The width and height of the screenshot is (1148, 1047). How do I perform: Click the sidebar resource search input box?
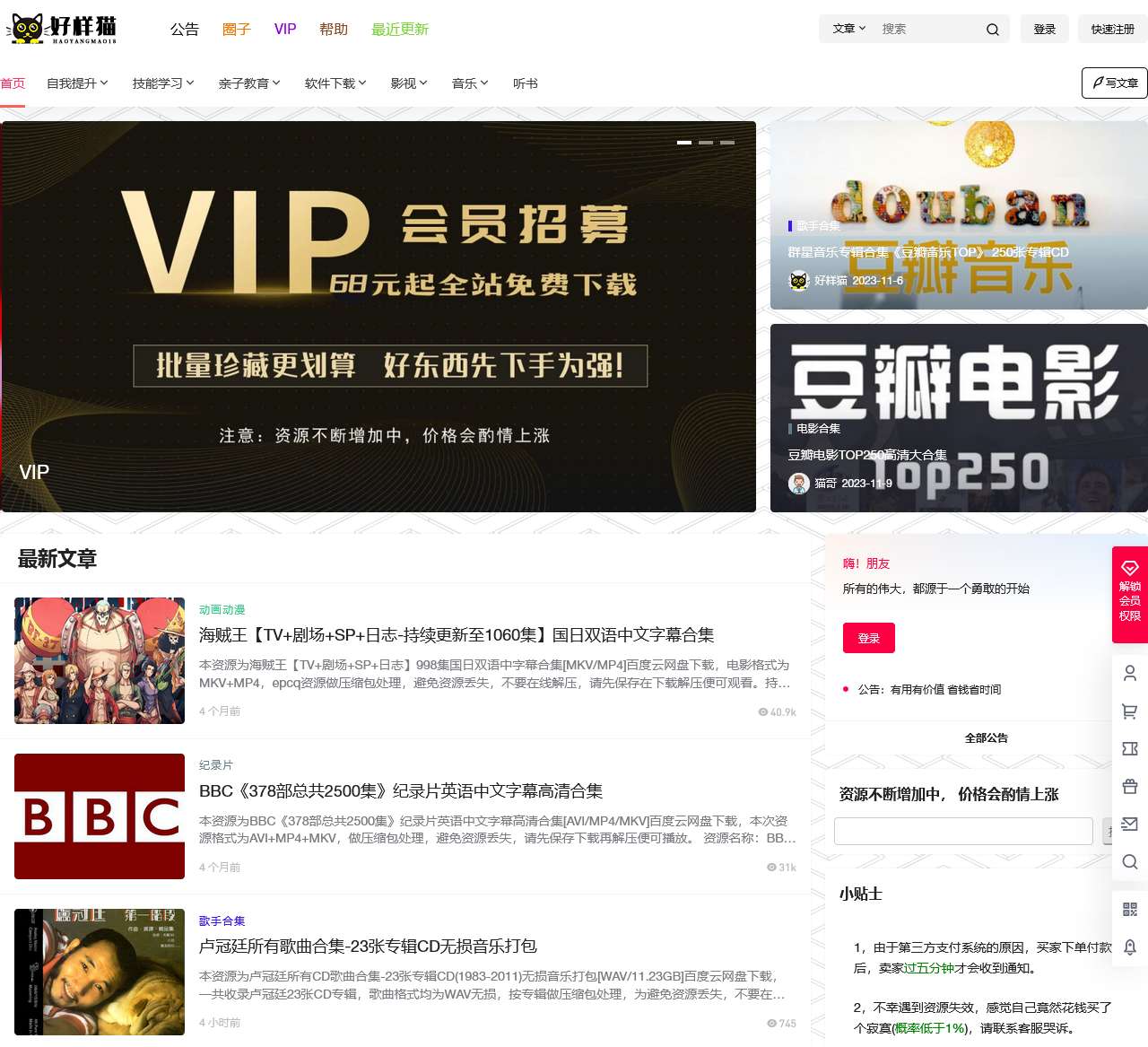963,831
